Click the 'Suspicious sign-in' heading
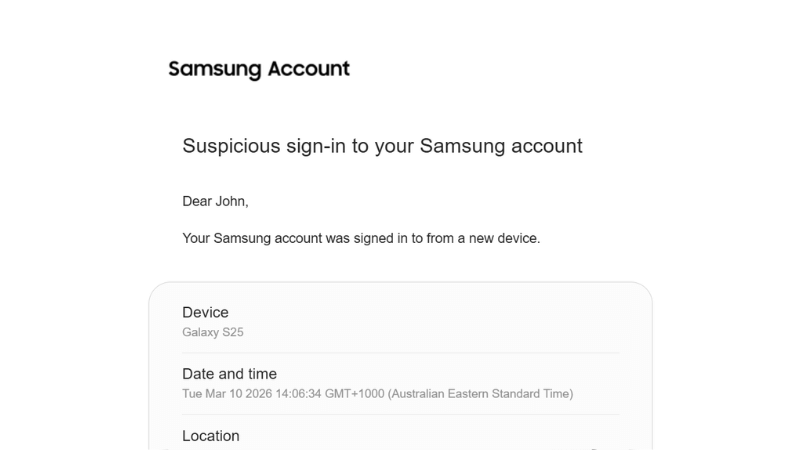800x450 pixels. [x=382, y=146]
